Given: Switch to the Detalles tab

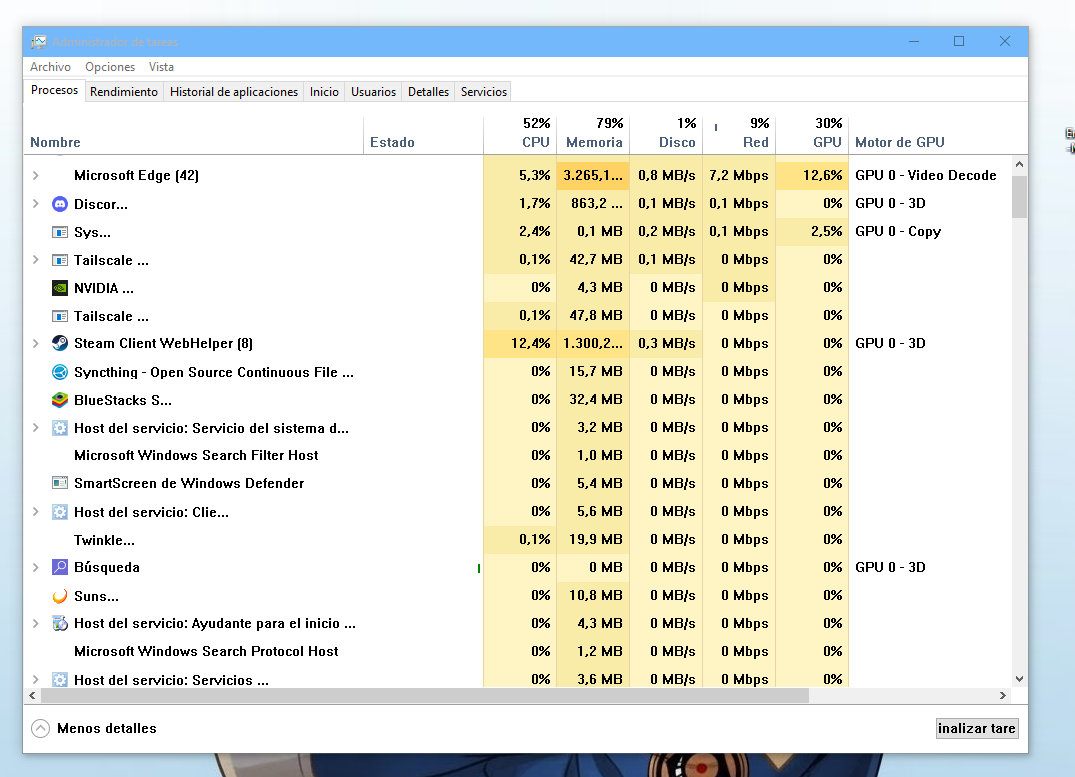Looking at the screenshot, I should (x=428, y=92).
